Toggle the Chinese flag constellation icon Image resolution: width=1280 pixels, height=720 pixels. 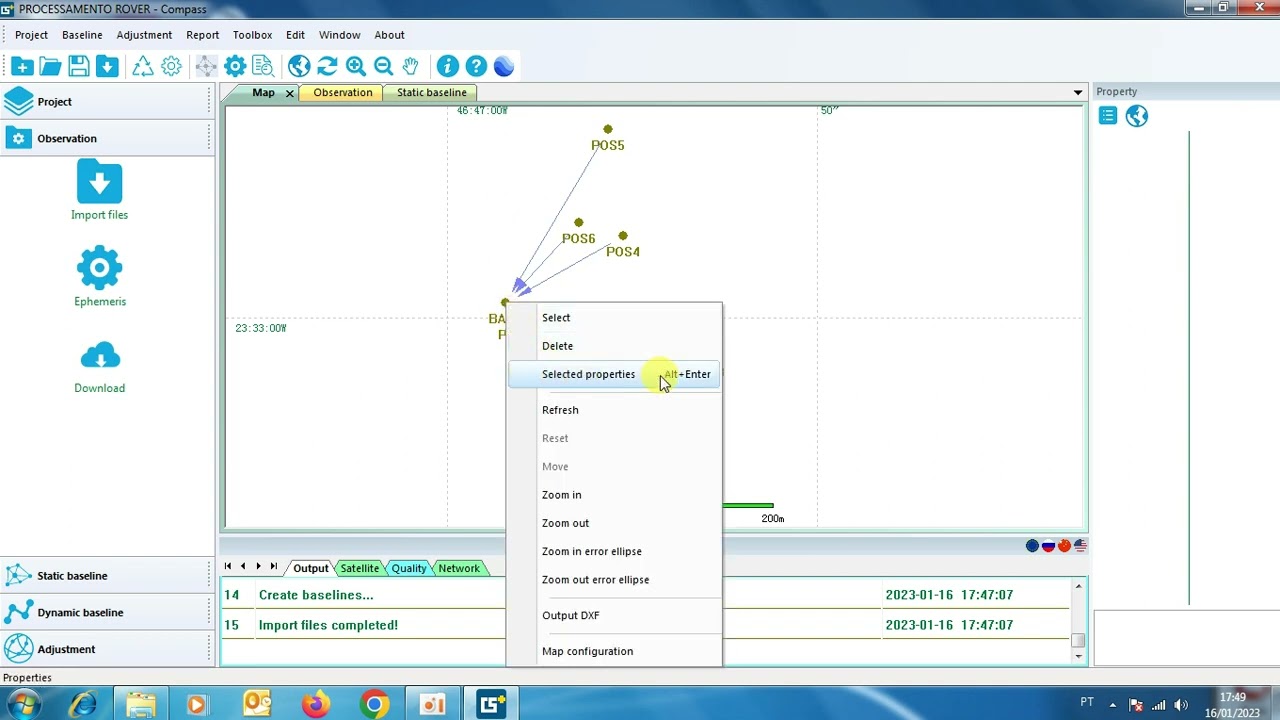(1064, 545)
